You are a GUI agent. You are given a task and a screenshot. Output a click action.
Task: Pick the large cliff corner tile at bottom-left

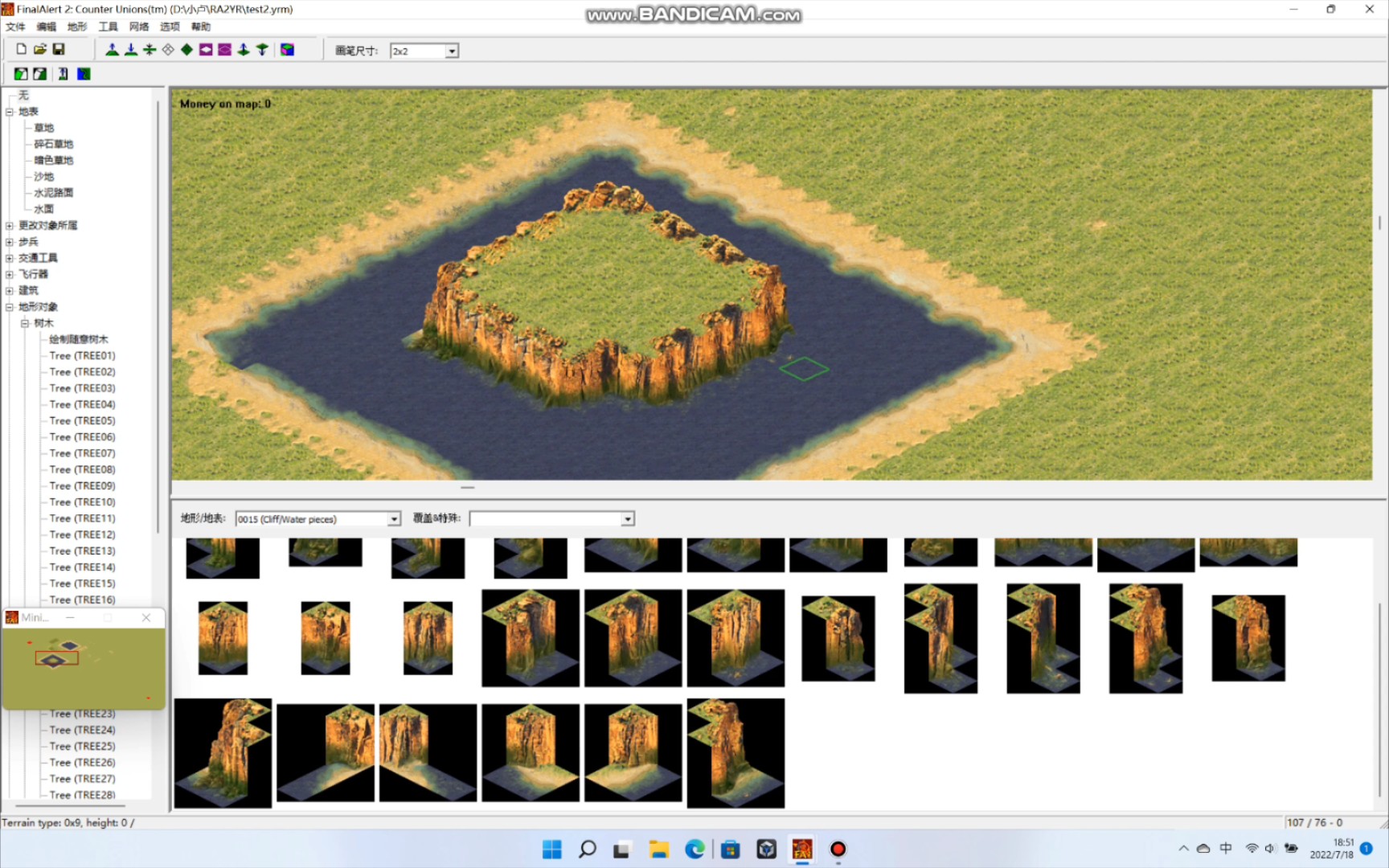click(223, 753)
